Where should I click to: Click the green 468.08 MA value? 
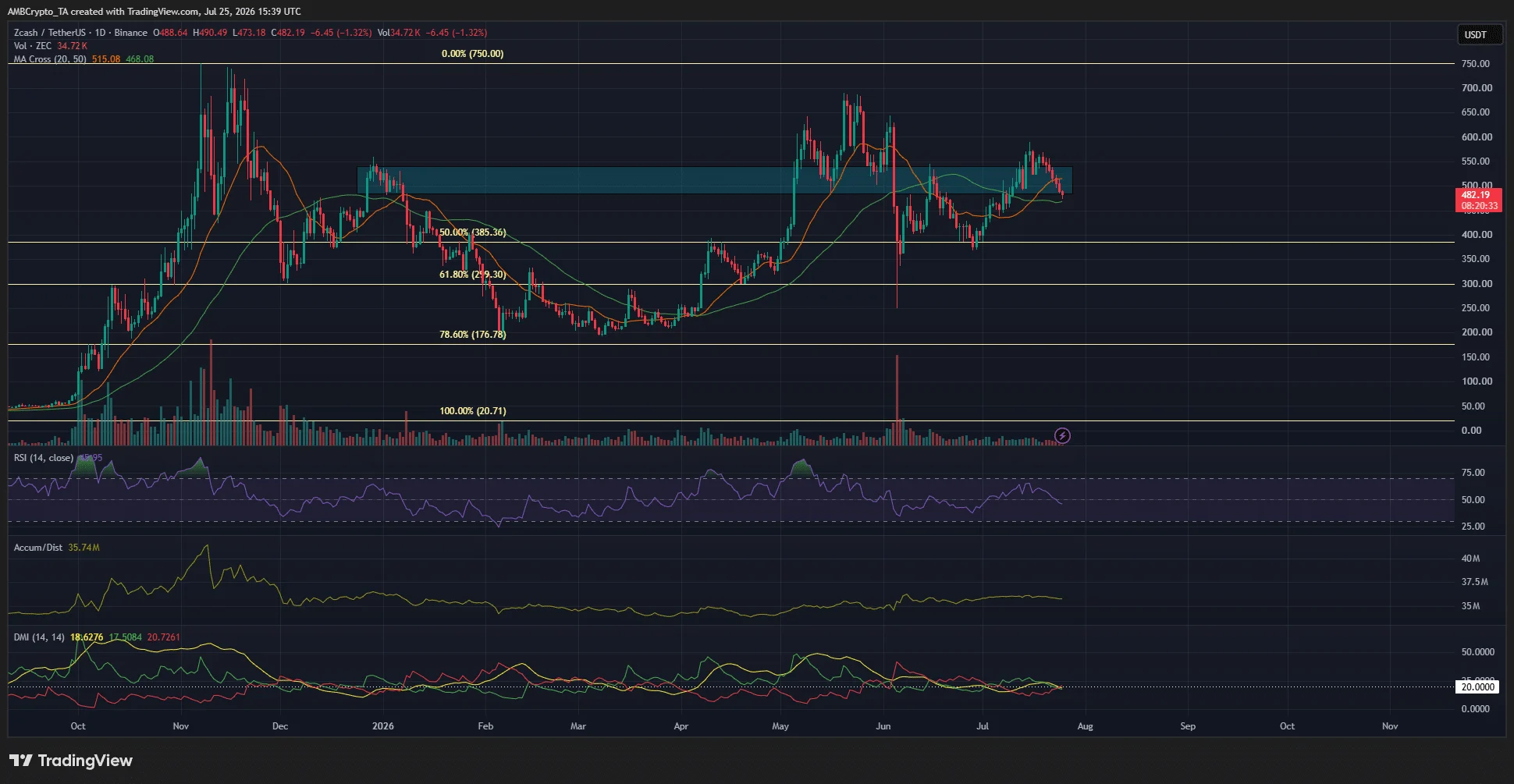click(140, 59)
